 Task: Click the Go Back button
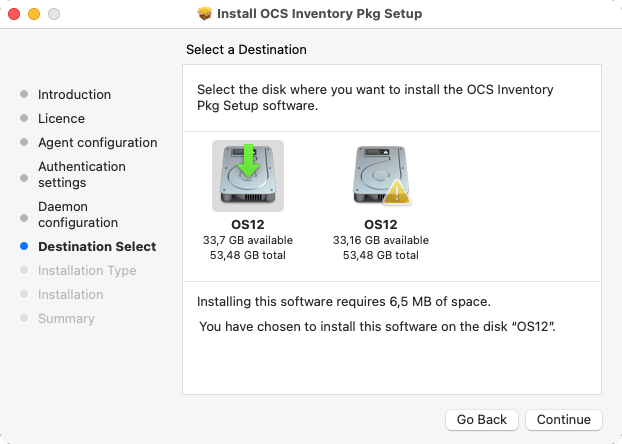pos(482,420)
